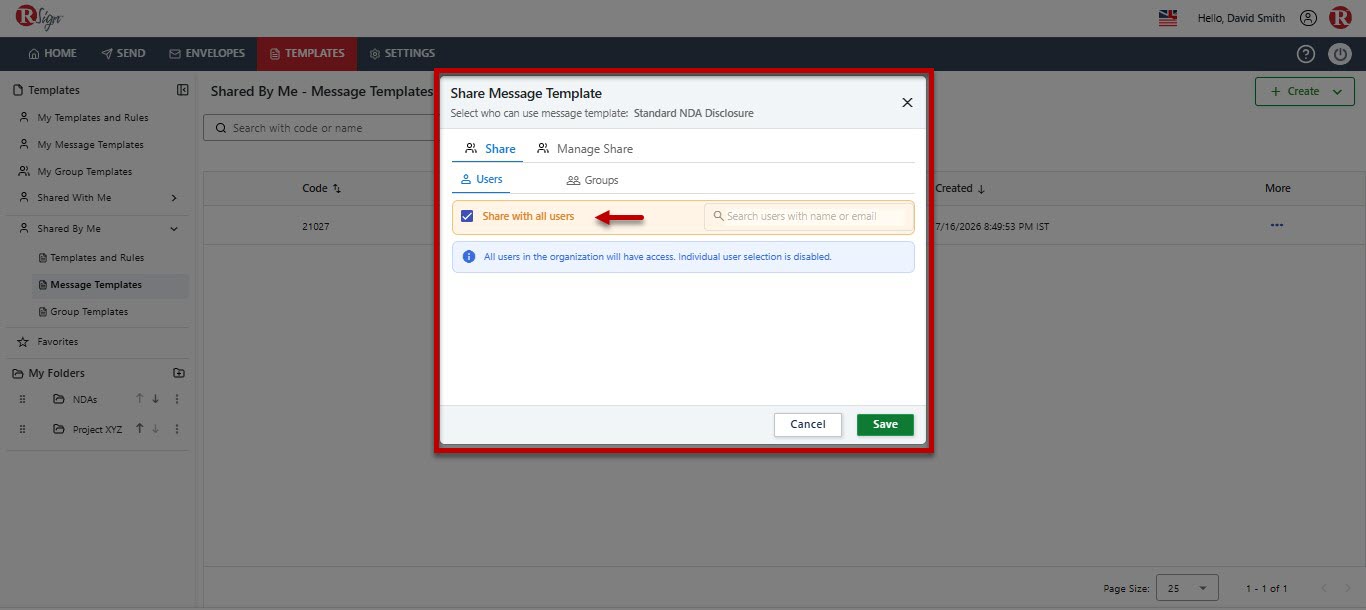Uncheck Share with all users checkbox

[467, 216]
